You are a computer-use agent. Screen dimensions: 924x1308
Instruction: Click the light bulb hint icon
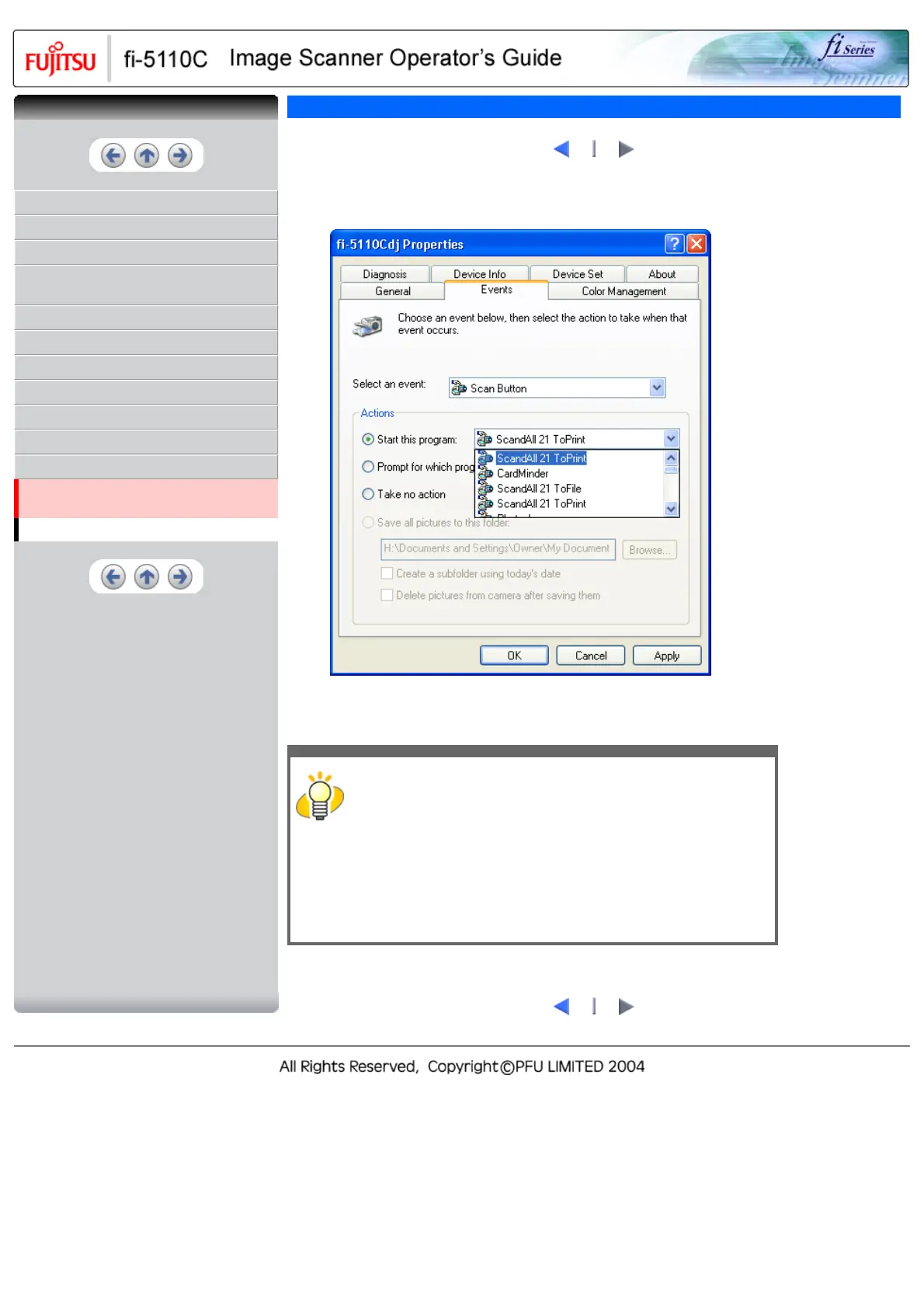[319, 796]
